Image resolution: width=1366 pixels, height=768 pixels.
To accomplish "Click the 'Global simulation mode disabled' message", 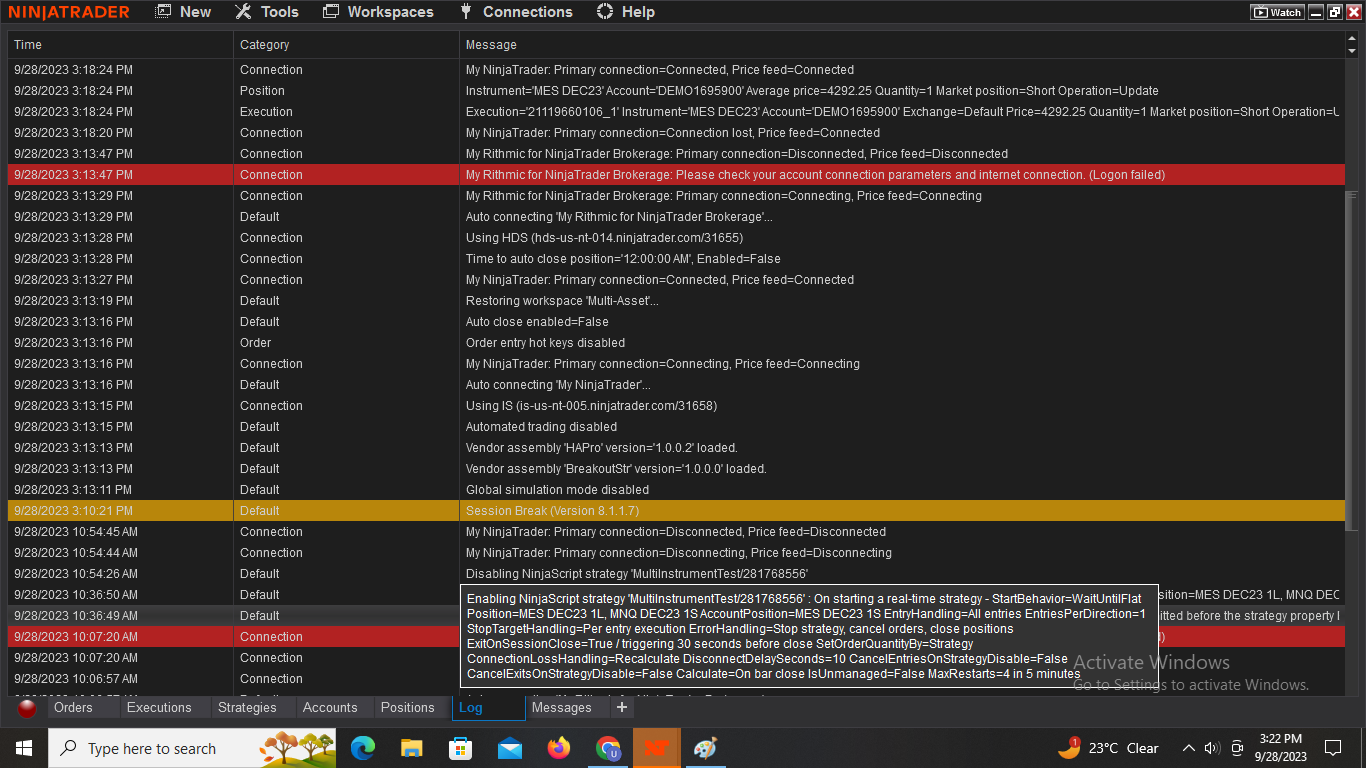I will [x=557, y=490].
